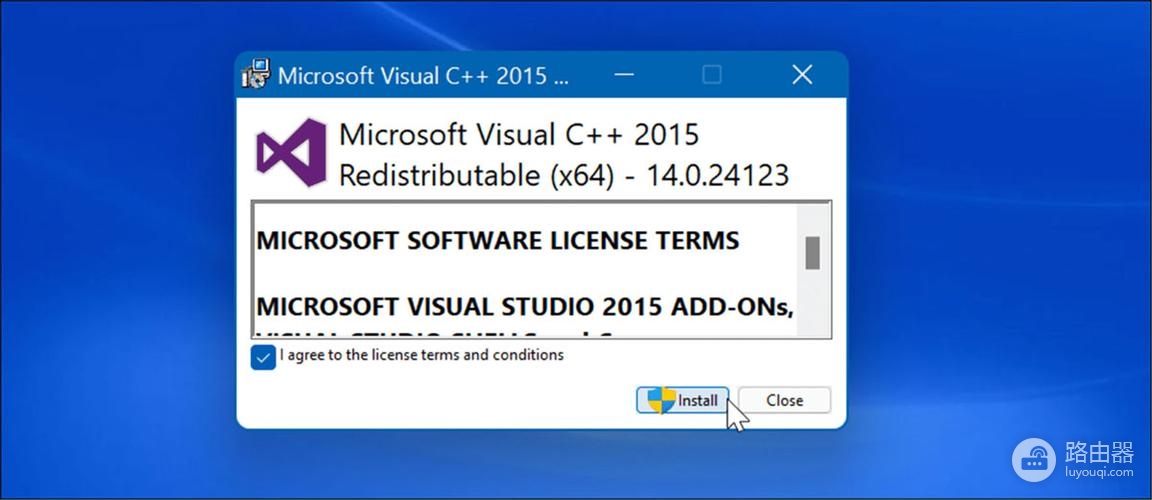The width and height of the screenshot is (1152, 500).
Task: Click the license text scrollbar thumb
Action: click(x=812, y=252)
